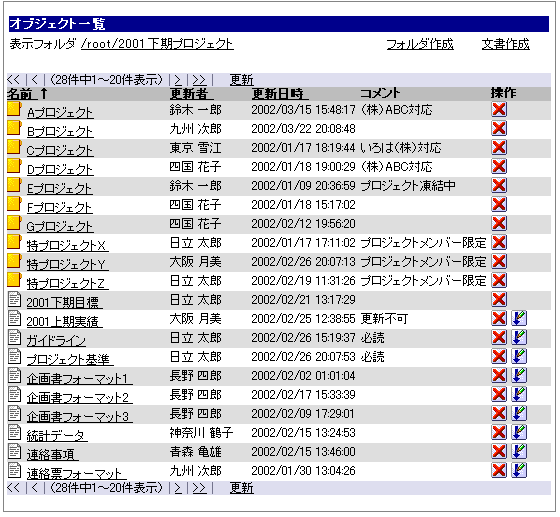The width and height of the screenshot is (560, 517).
Task: Open the Bプロジェクト folder link
Action: [x=60, y=132]
